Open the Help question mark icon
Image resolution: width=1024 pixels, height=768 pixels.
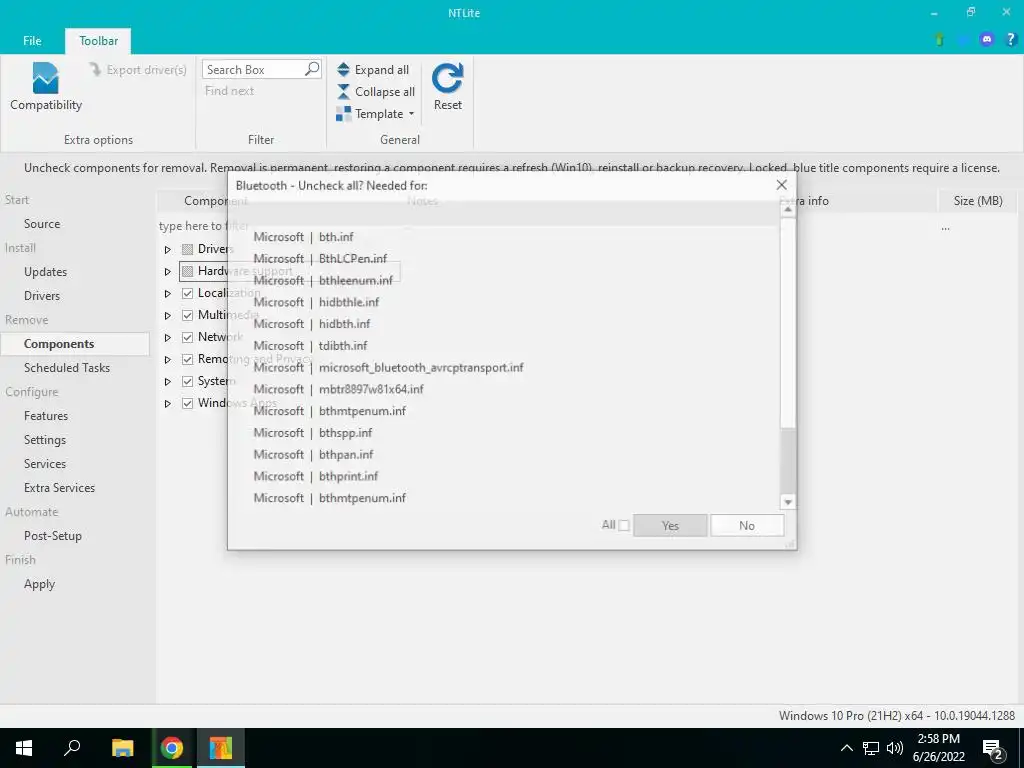click(1010, 40)
